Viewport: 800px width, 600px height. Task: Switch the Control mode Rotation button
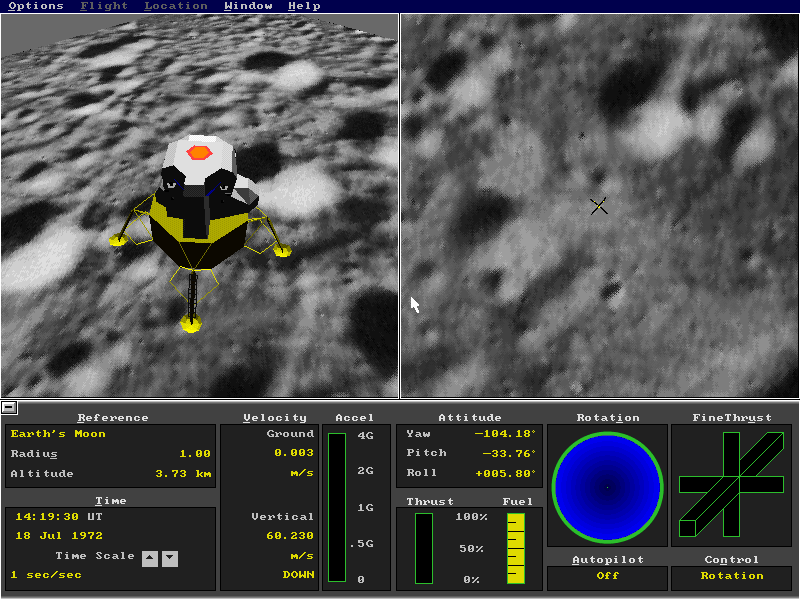coord(731,578)
